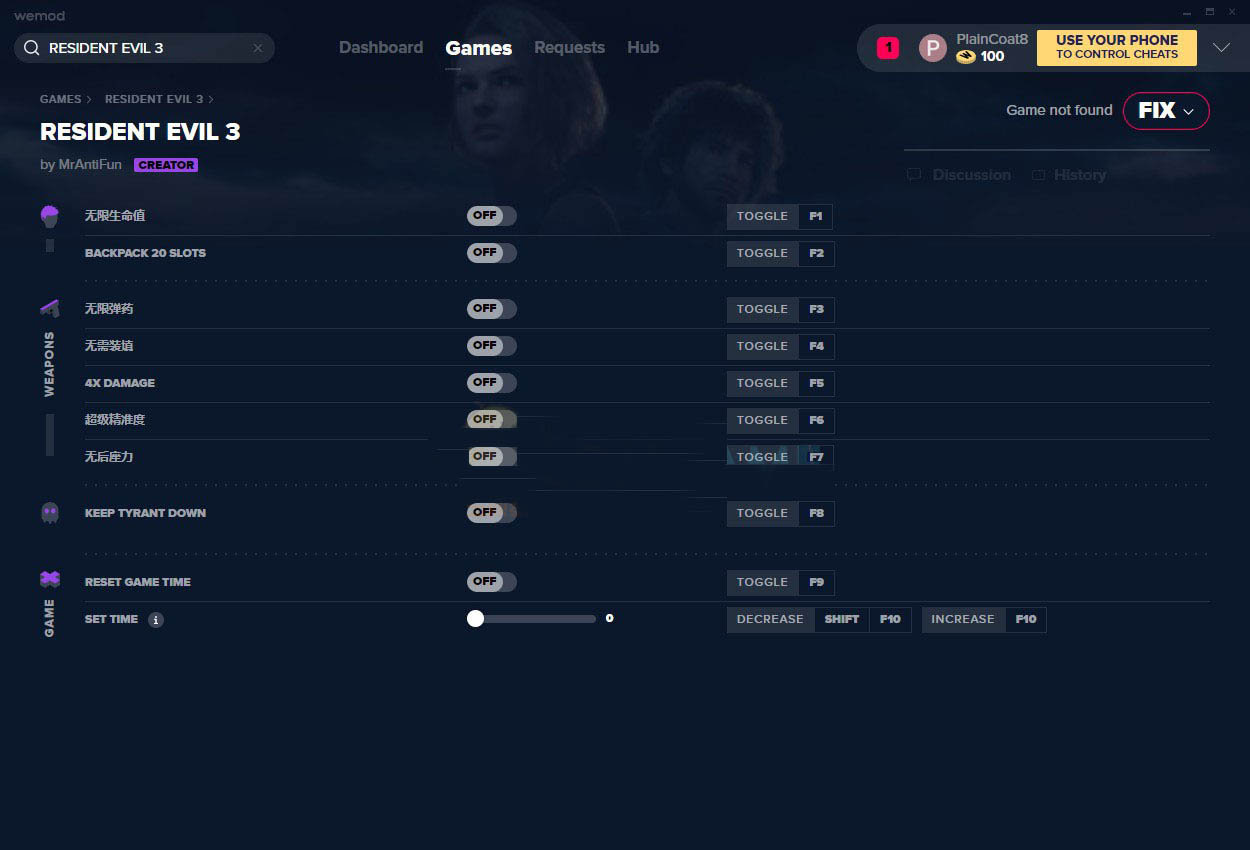This screenshot has height=850, width=1250.
Task: Click the search field containing RESIDENT EVIL 3
Action: coord(144,48)
